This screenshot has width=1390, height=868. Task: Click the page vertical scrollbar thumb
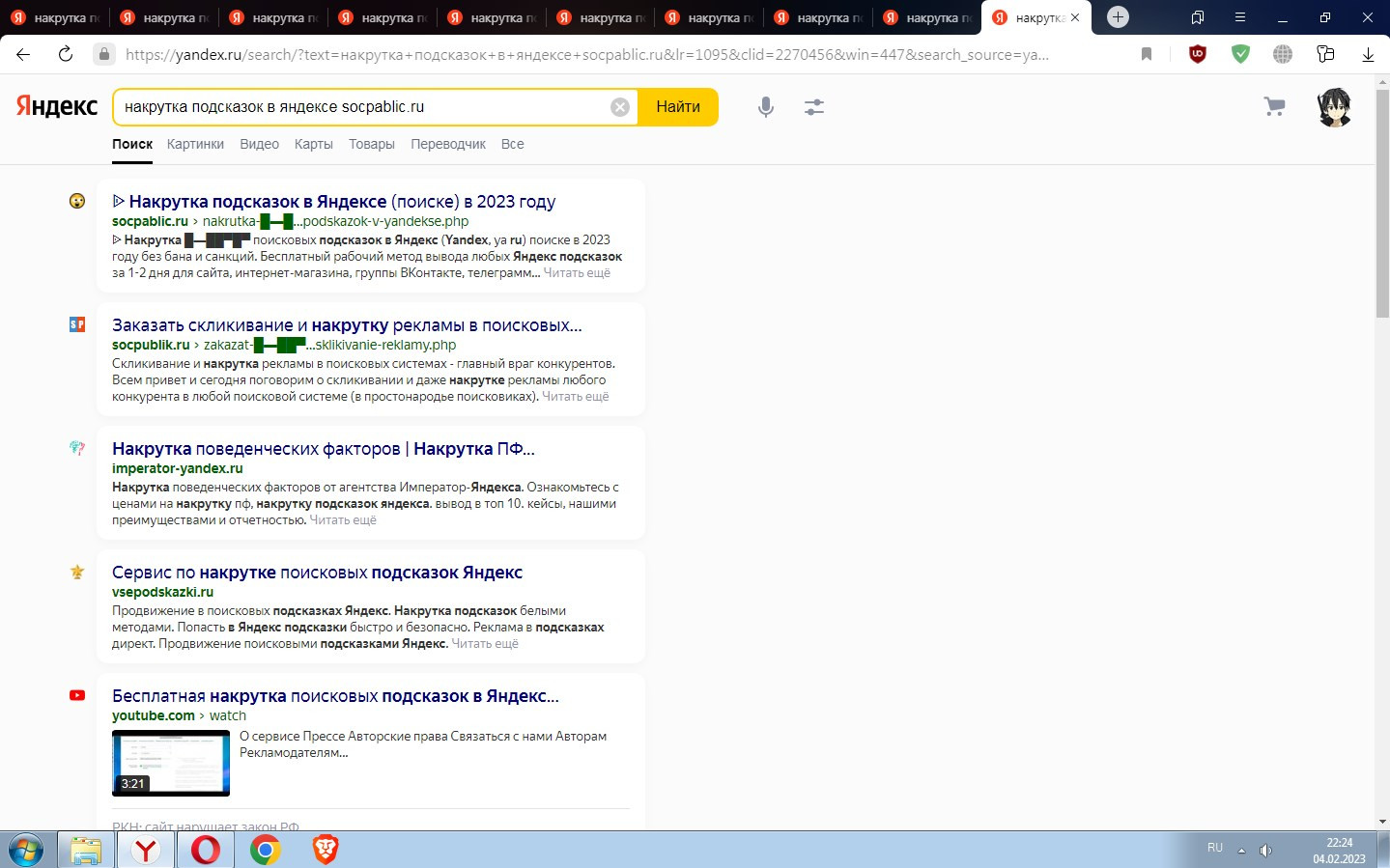[1382, 203]
